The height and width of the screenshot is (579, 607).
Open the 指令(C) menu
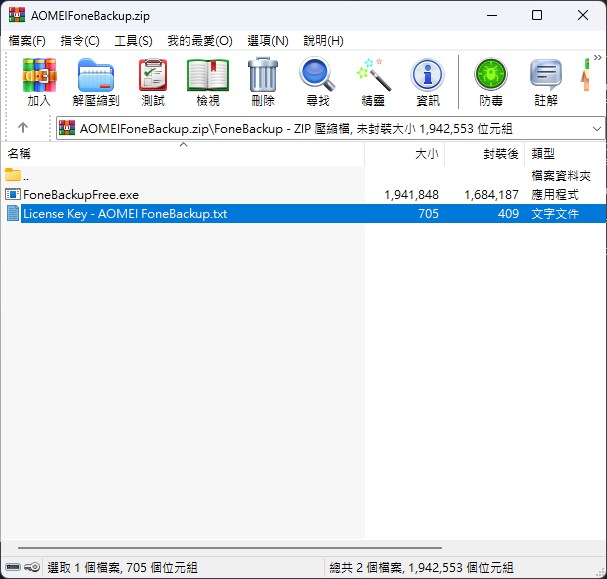click(x=80, y=41)
